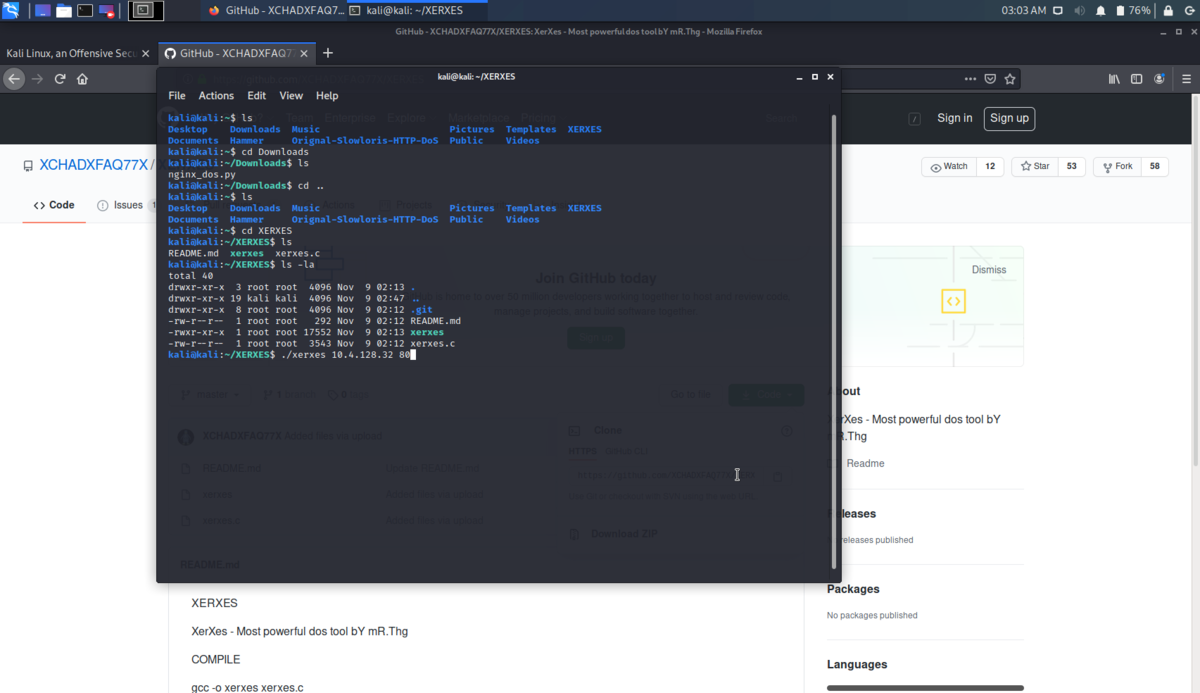Open terminal Edit menu

[x=257, y=96]
